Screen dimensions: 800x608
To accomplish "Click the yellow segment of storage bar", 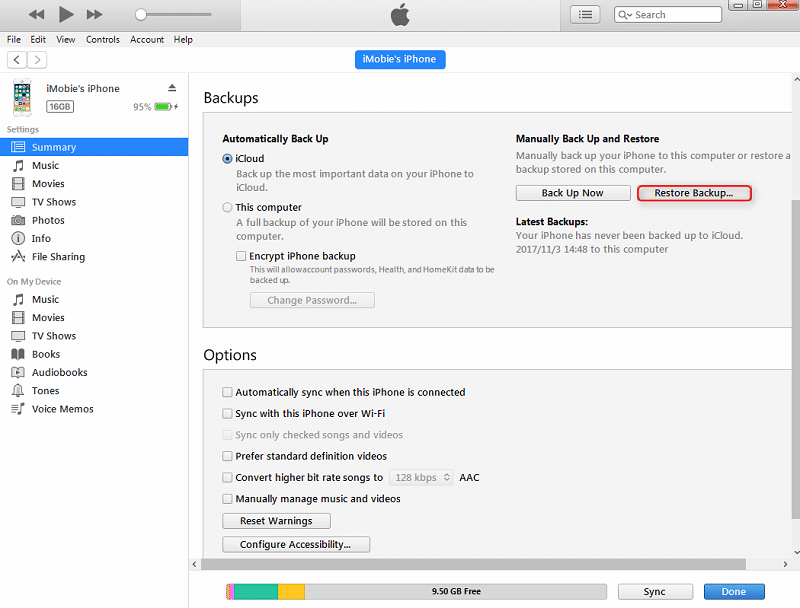I will click(x=291, y=592).
